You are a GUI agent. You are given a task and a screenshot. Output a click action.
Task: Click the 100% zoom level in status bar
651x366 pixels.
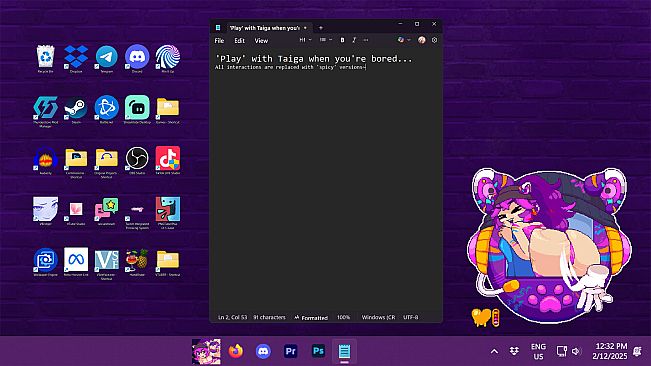tap(343, 317)
